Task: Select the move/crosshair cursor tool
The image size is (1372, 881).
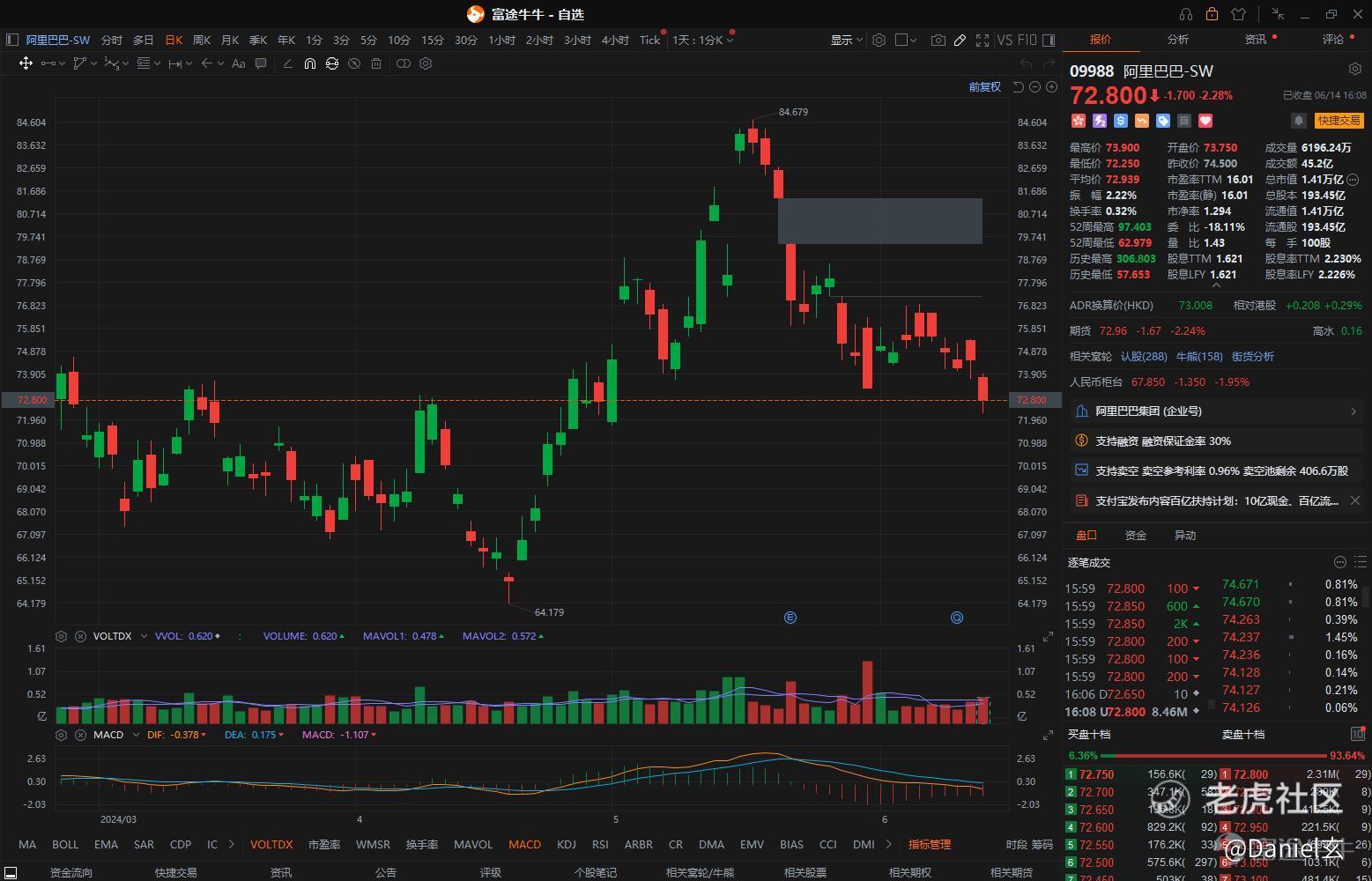Action: pyautogui.click(x=26, y=63)
